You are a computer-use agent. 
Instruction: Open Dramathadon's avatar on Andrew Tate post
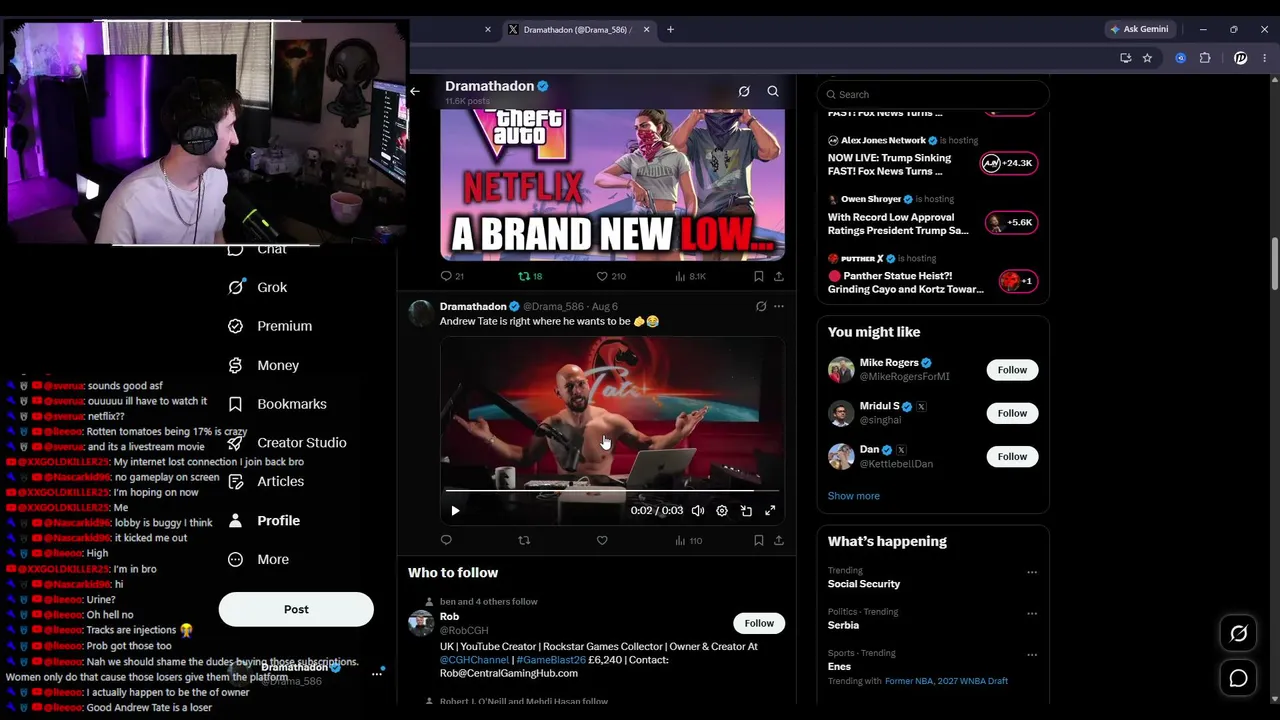coord(421,314)
